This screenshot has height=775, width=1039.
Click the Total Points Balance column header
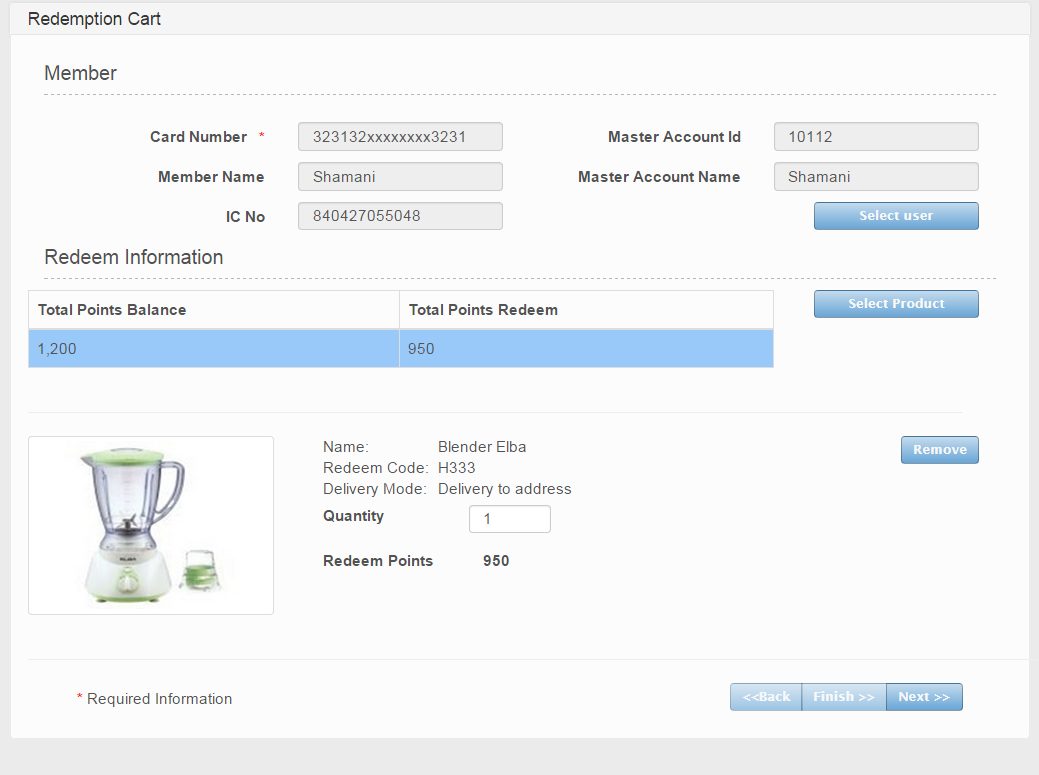click(213, 310)
